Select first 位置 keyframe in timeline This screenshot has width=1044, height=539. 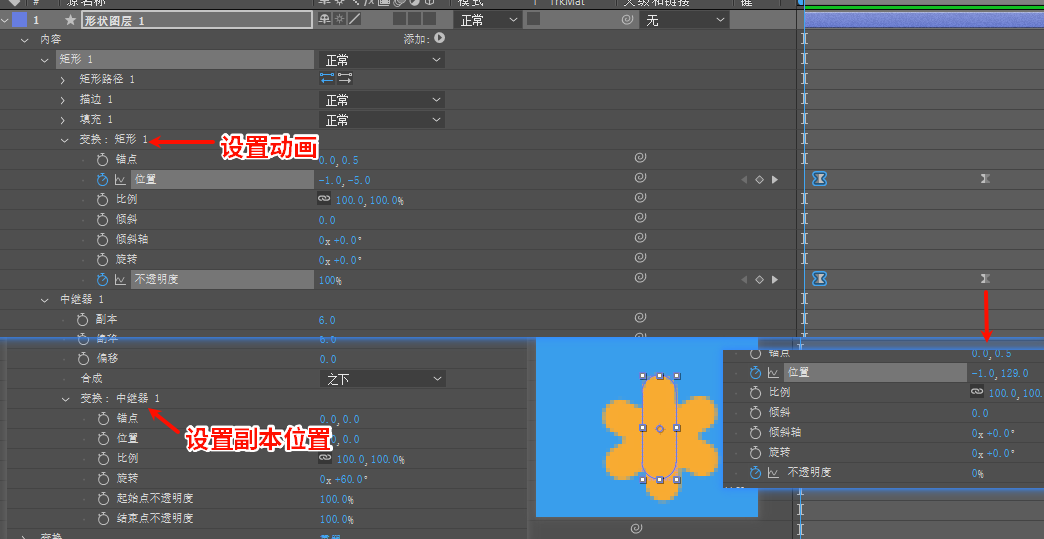(820, 178)
